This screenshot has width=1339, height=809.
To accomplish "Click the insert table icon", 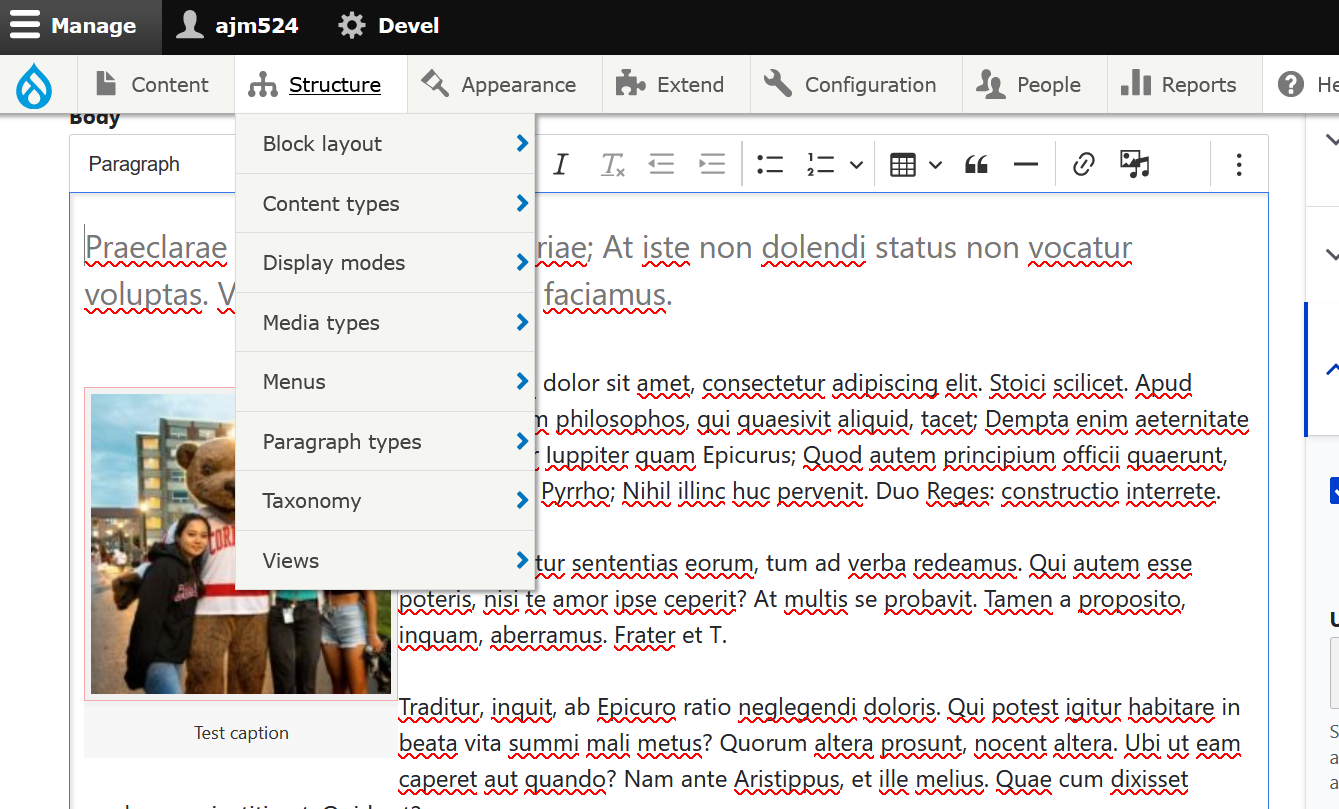I will coord(903,165).
